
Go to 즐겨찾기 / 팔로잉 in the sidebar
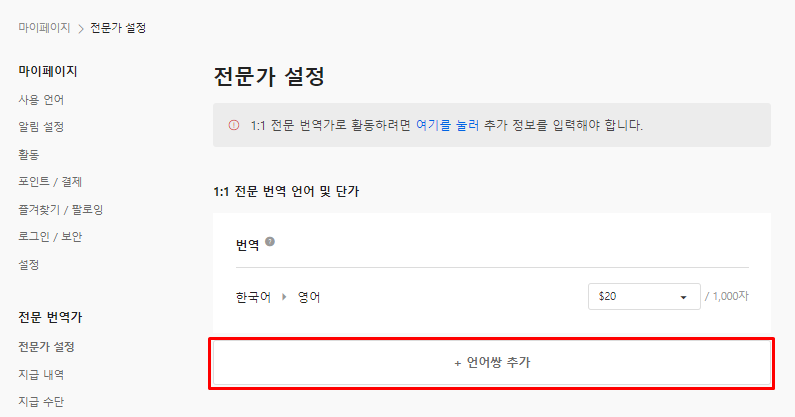(61, 209)
